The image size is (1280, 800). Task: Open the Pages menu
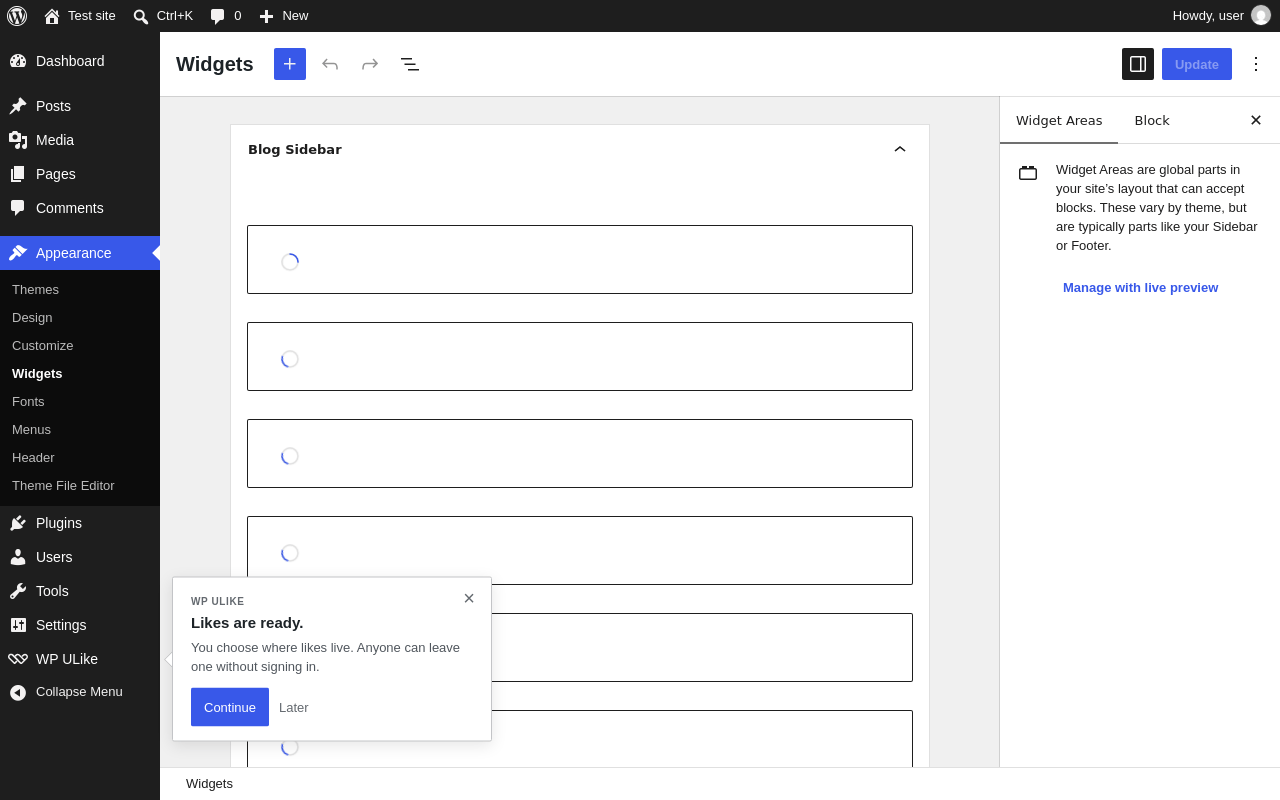tap(80, 174)
